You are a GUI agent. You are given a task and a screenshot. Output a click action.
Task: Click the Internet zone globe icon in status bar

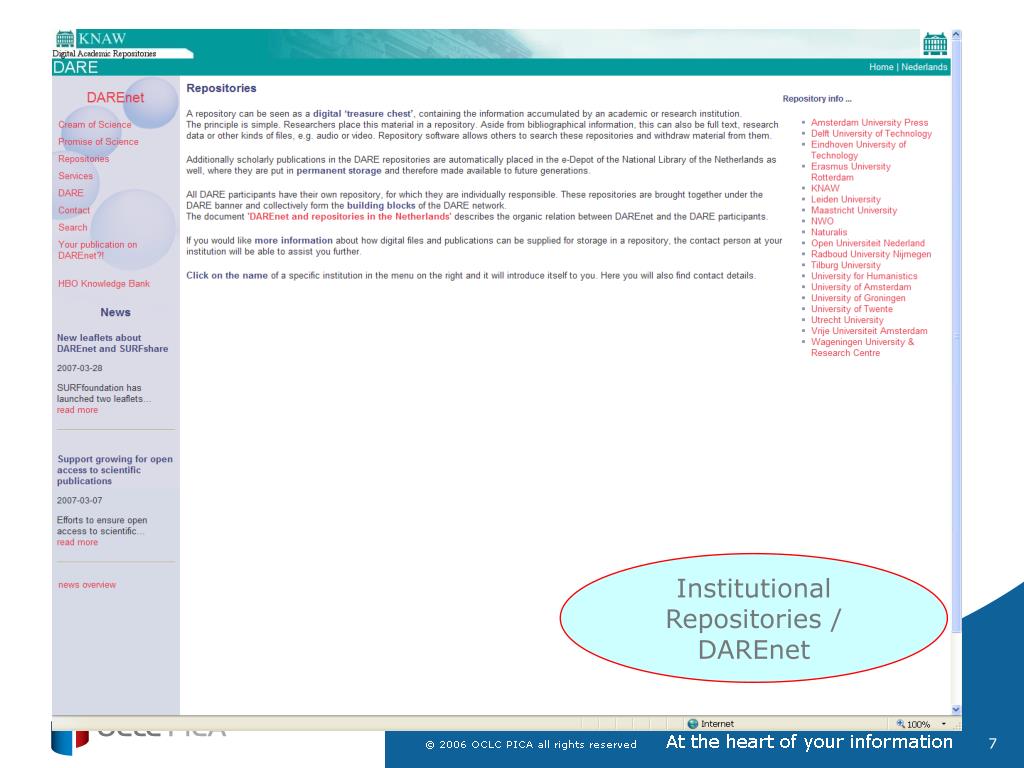click(x=693, y=724)
